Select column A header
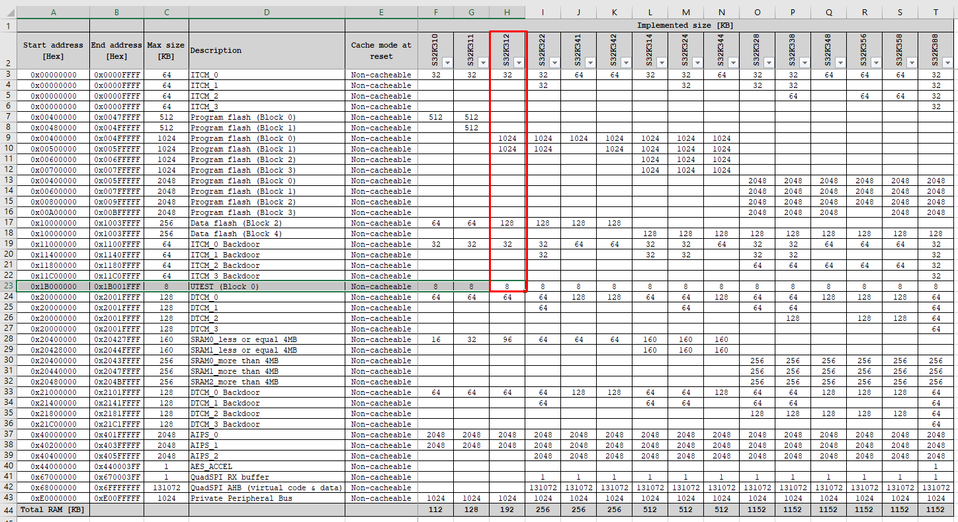This screenshot has height=522, width=958. [53, 12]
